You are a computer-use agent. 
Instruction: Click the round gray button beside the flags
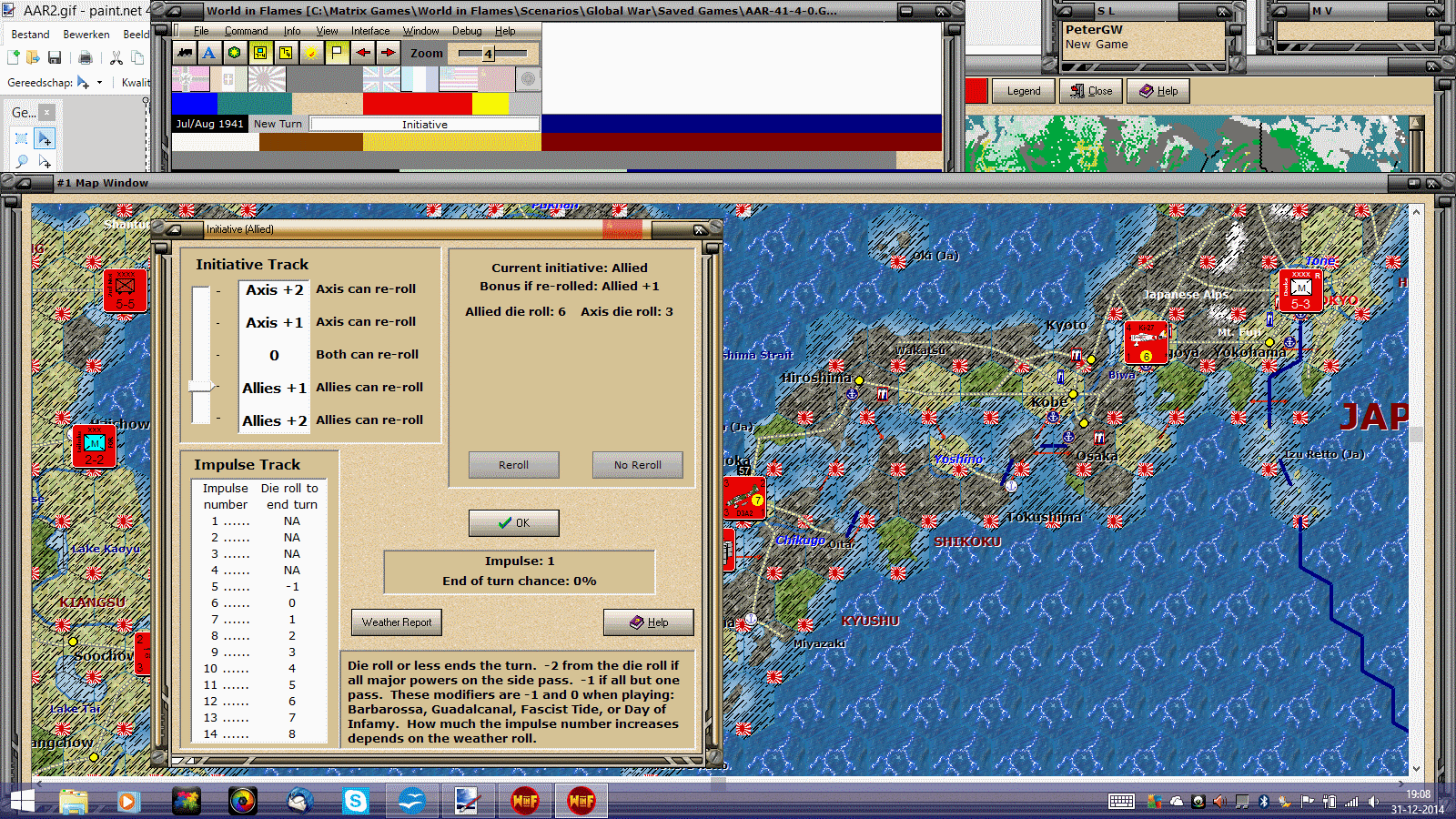pyautogui.click(x=528, y=79)
